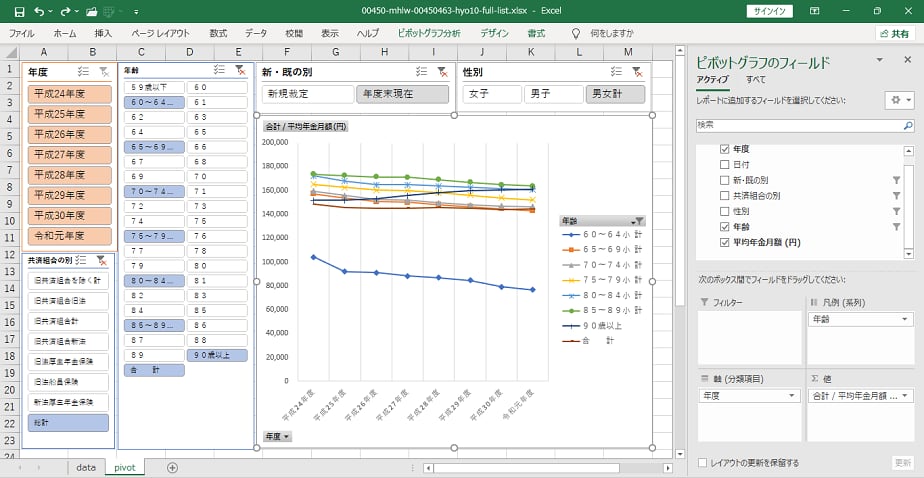Clear the filter on the 共済組合の別 slicer
The width and height of the screenshot is (924, 478).
point(102,260)
